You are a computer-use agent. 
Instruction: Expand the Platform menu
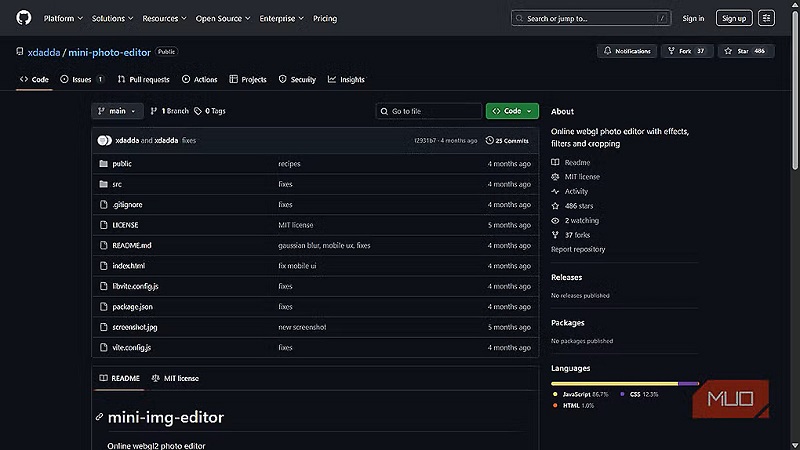[62, 18]
